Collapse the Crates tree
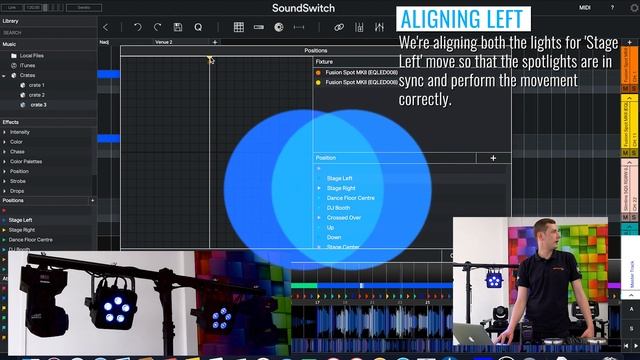The image size is (640, 360). click(4, 76)
